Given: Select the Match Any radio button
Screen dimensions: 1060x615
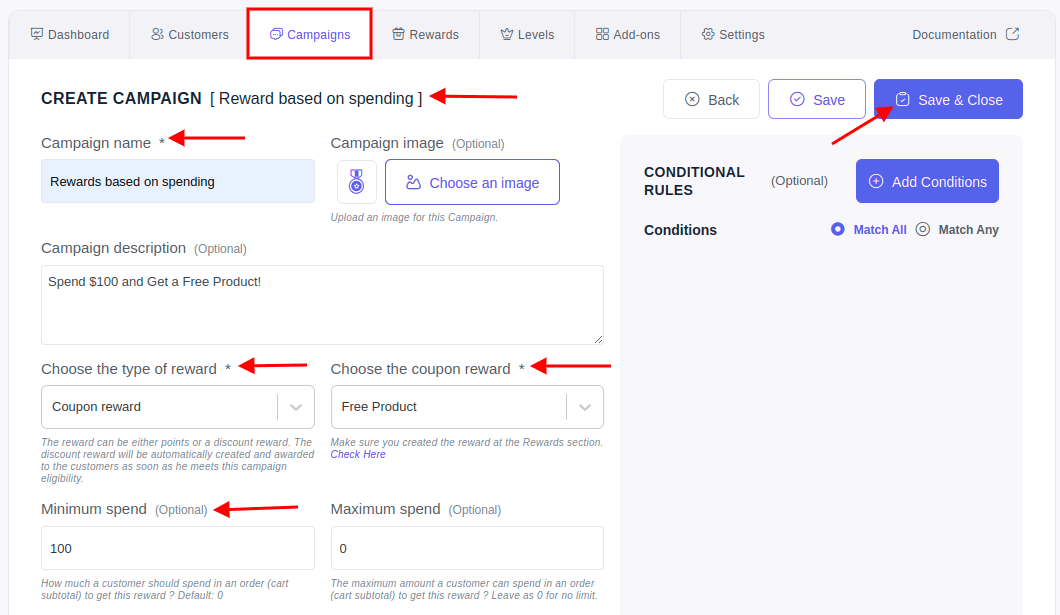Looking at the screenshot, I should click(923, 229).
